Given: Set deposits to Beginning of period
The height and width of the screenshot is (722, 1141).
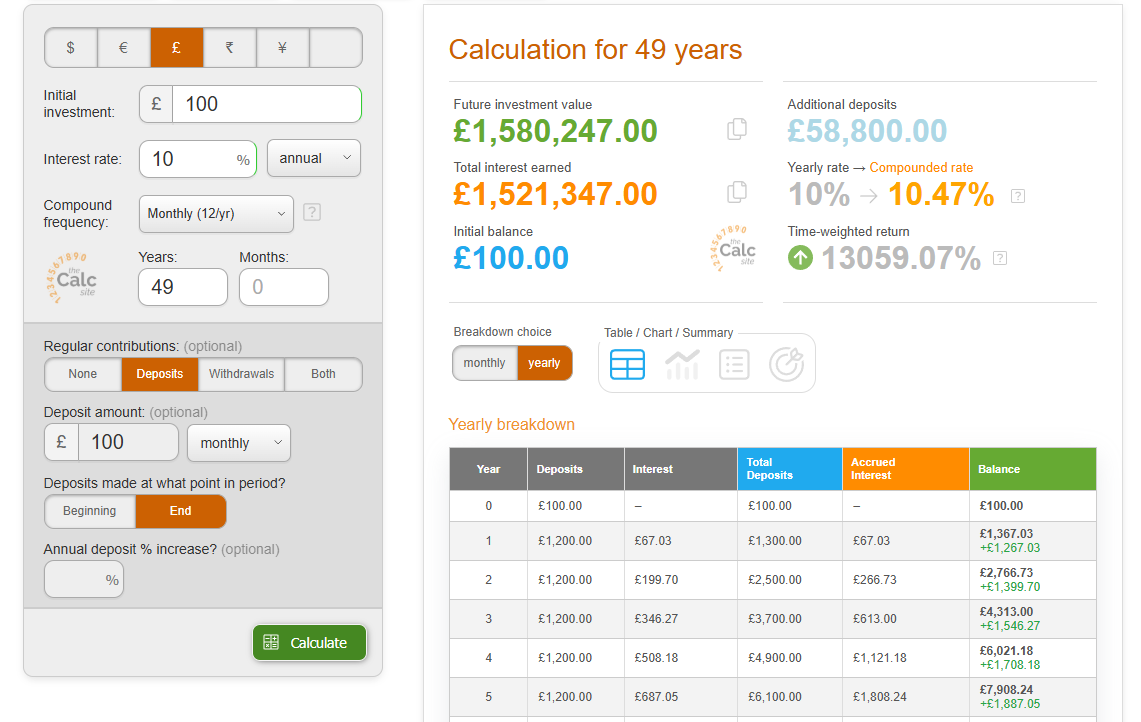Looking at the screenshot, I should [x=90, y=511].
